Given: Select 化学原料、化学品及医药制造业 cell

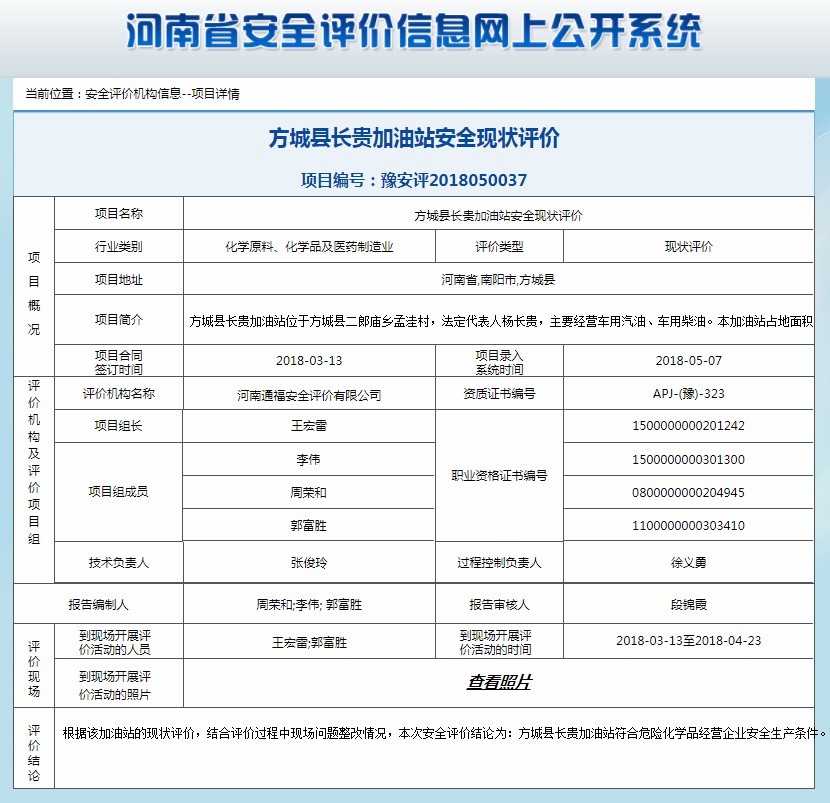Looking at the screenshot, I should point(309,246).
